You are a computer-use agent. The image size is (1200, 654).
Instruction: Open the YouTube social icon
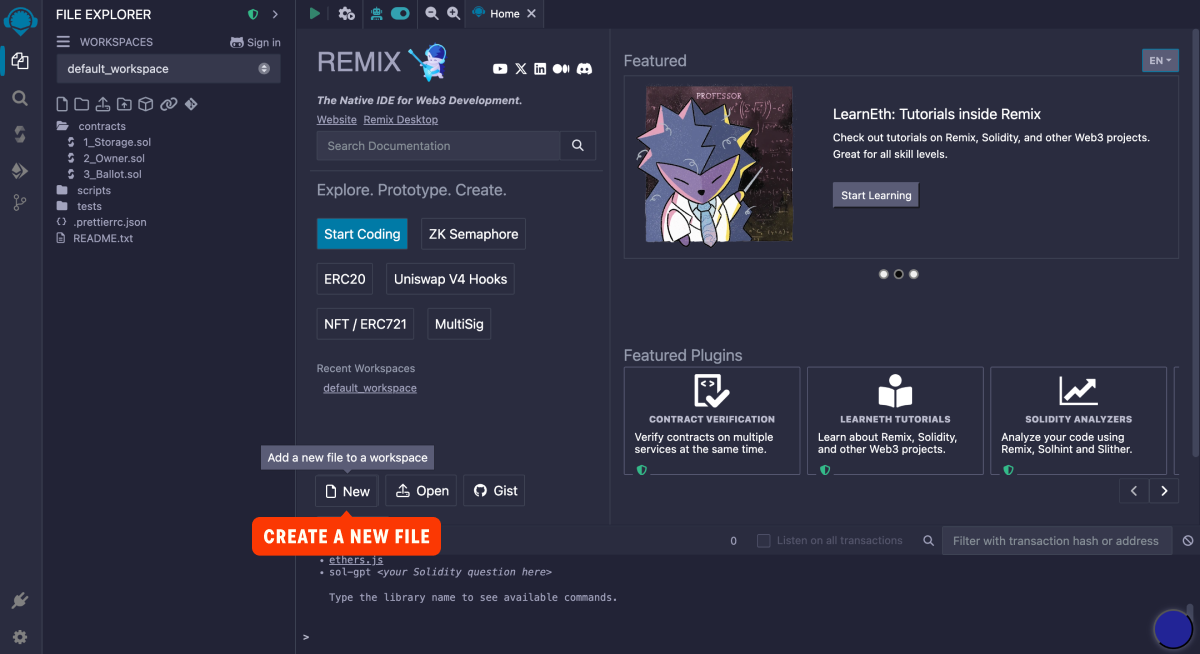[500, 69]
